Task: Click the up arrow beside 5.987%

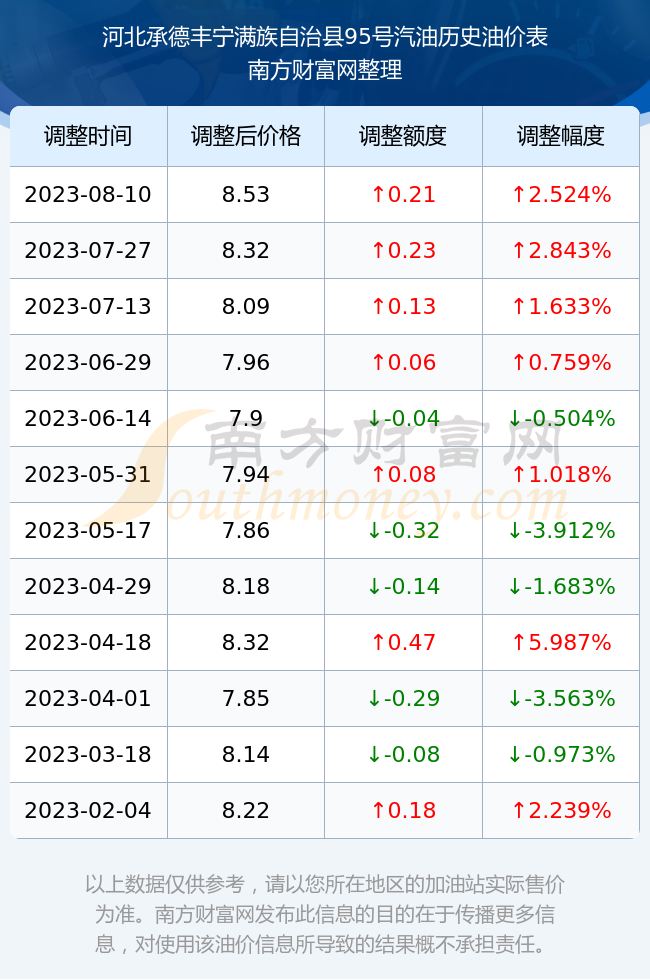Action: [x=519, y=642]
